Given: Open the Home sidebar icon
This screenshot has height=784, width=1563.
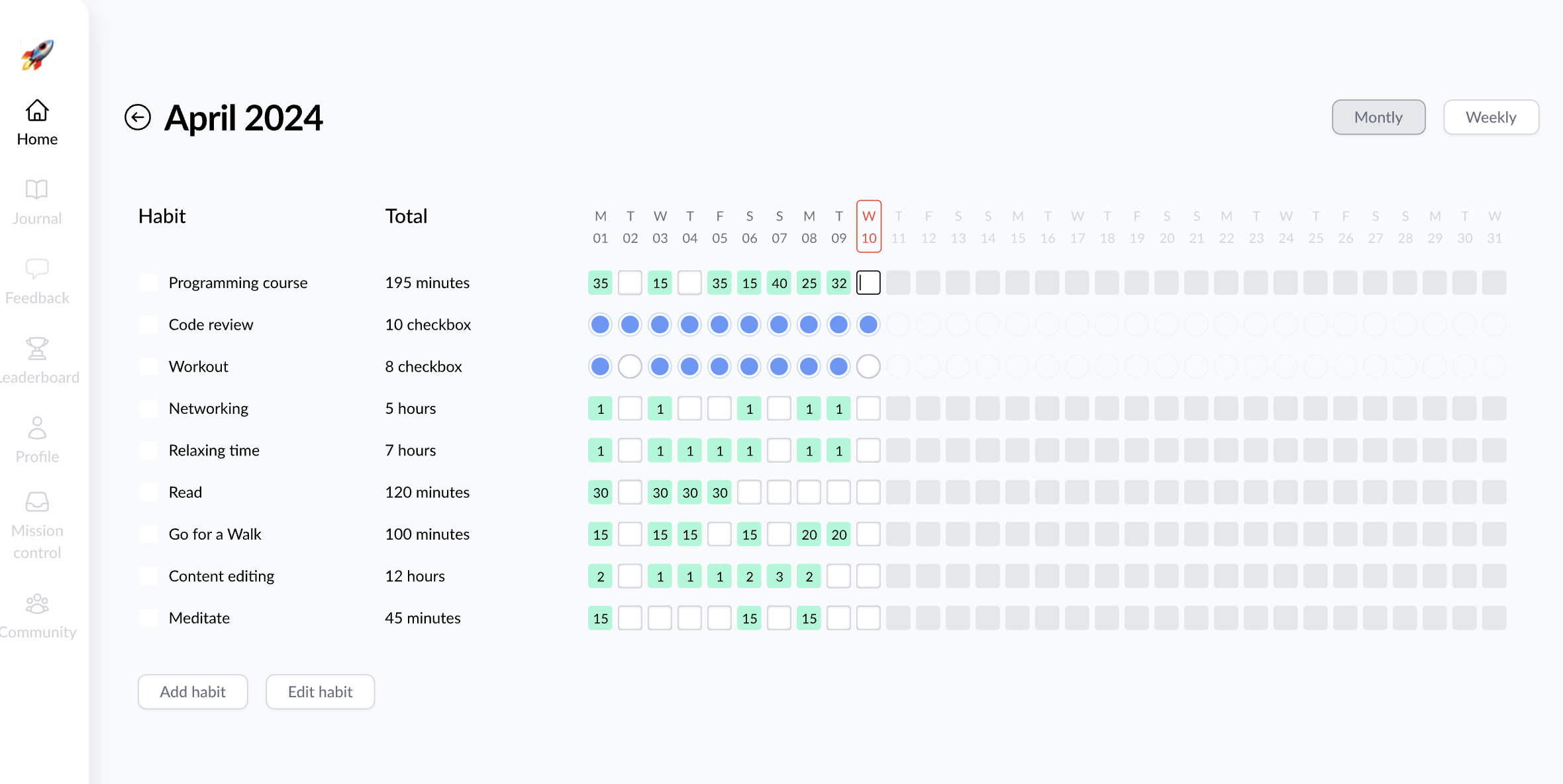Looking at the screenshot, I should click(x=37, y=110).
